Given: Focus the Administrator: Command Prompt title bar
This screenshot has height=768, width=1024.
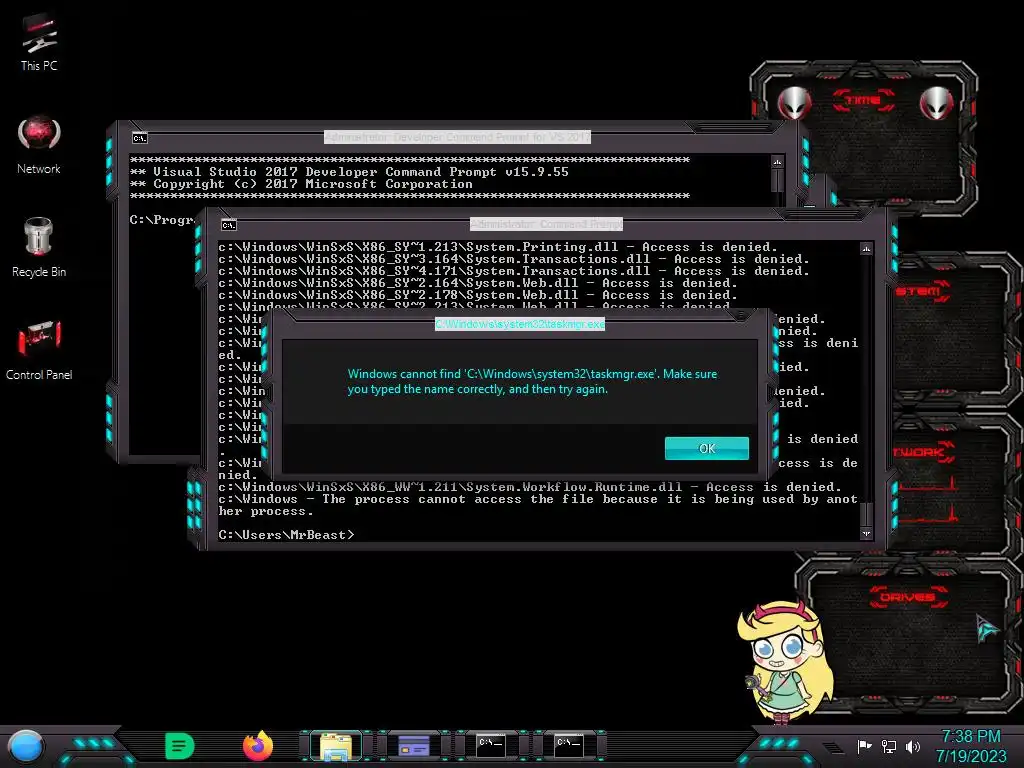Looking at the screenshot, I should [547, 224].
